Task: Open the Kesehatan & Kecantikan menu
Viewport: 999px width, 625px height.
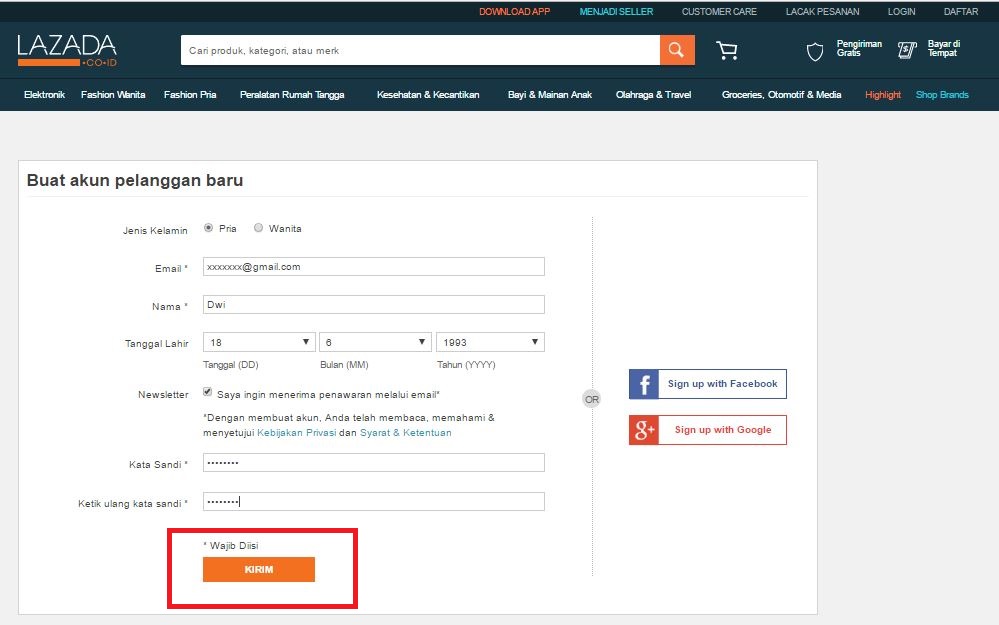Action: pos(428,95)
